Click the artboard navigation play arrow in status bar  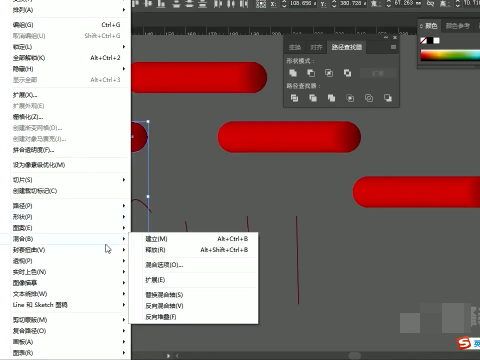(x=168, y=356)
